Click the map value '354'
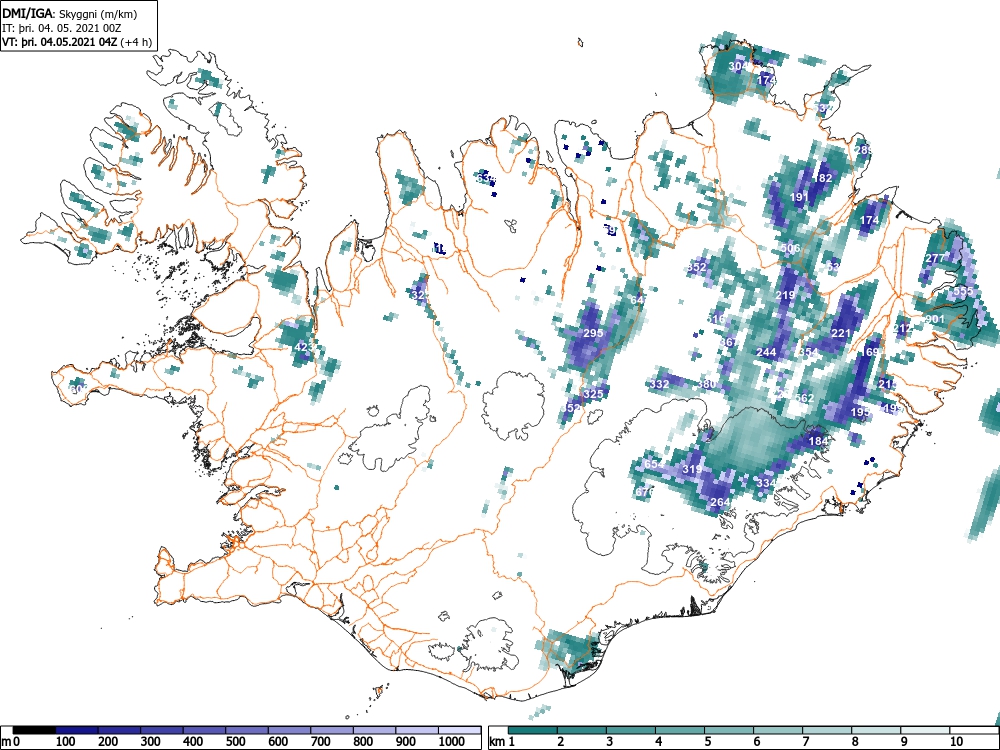Image resolution: width=1000 pixels, height=750 pixels. [x=809, y=352]
